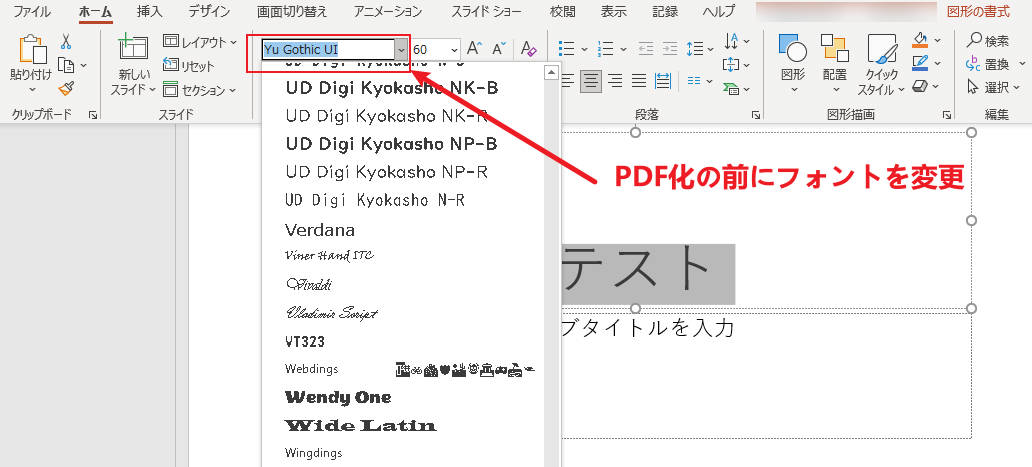Click the Shape Effects icon
The width and height of the screenshot is (1032, 467).
920,87
